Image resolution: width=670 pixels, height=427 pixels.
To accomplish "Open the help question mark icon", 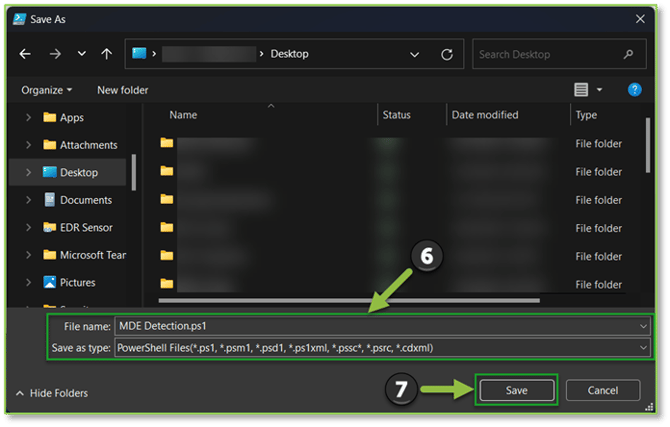I will [634, 90].
